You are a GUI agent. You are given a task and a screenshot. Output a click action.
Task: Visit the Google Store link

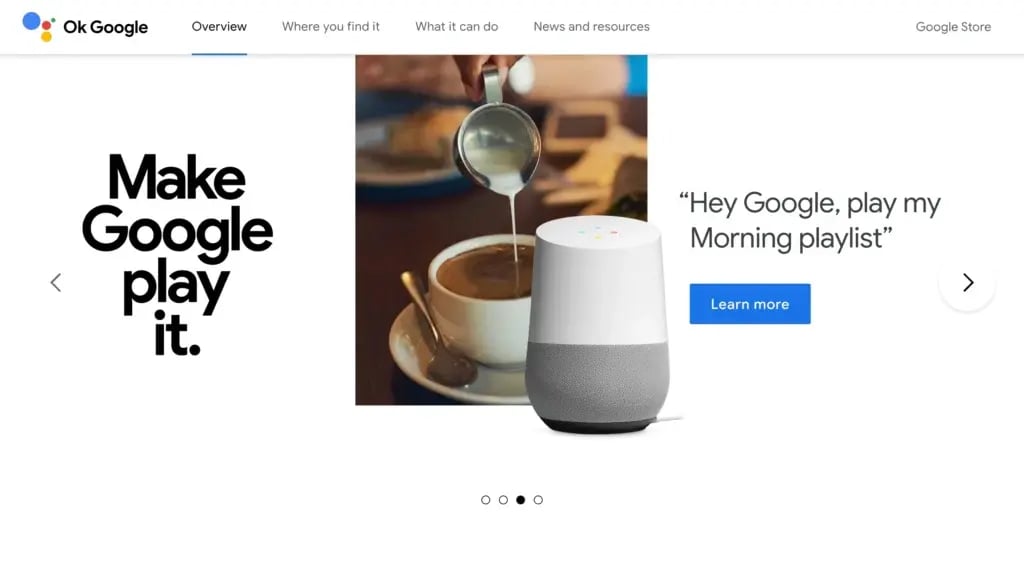[x=953, y=27]
